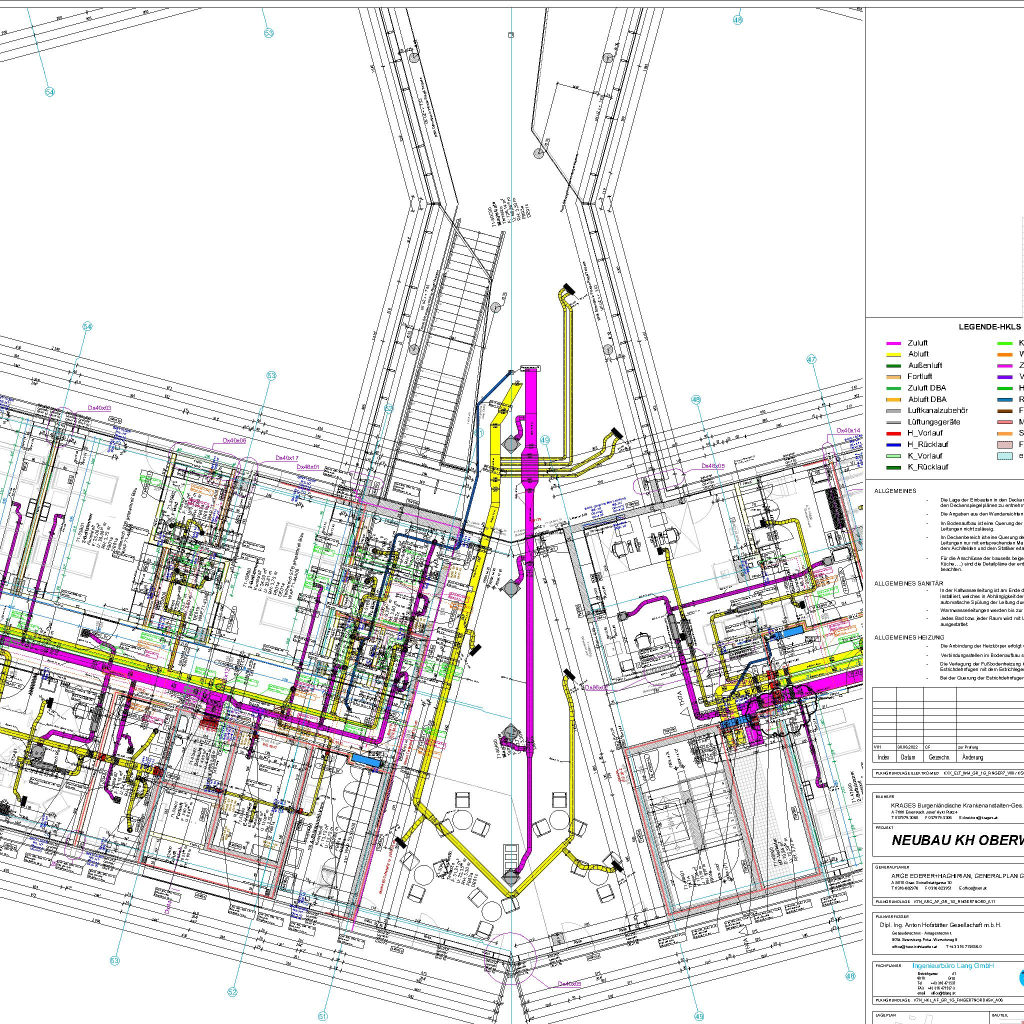Click the 'Fortluft' legend label
The image size is (1024, 1024).
tap(920, 377)
